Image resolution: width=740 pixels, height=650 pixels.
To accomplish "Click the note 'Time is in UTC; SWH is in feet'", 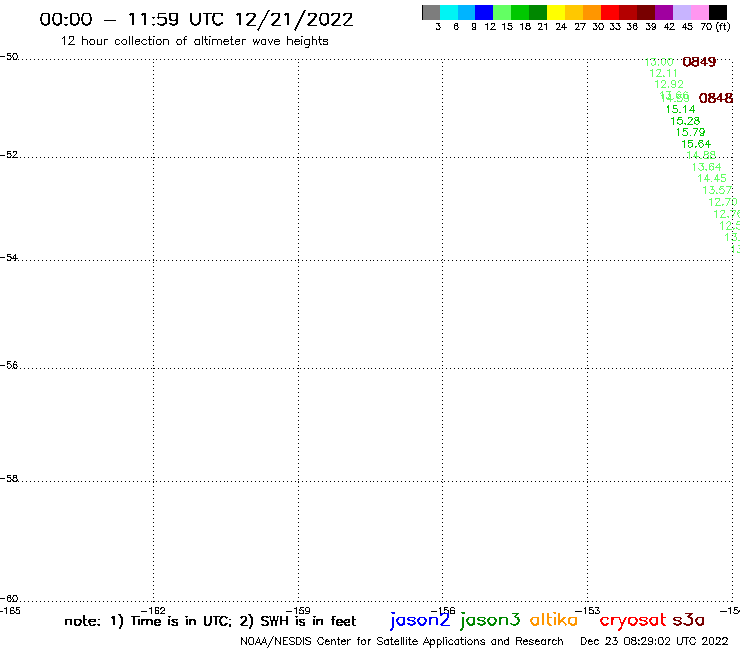I will 210,621.
